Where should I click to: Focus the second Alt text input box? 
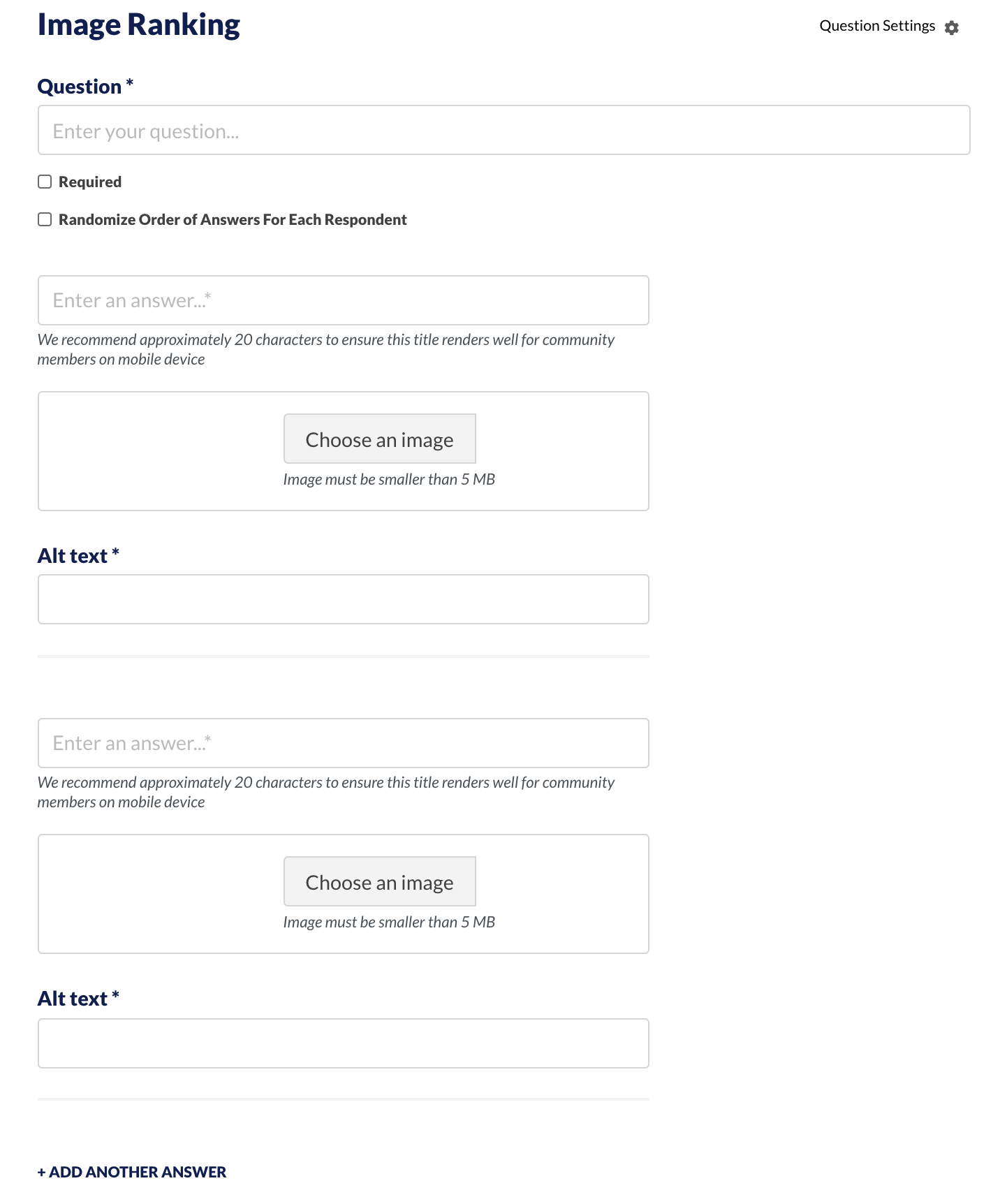click(343, 1043)
